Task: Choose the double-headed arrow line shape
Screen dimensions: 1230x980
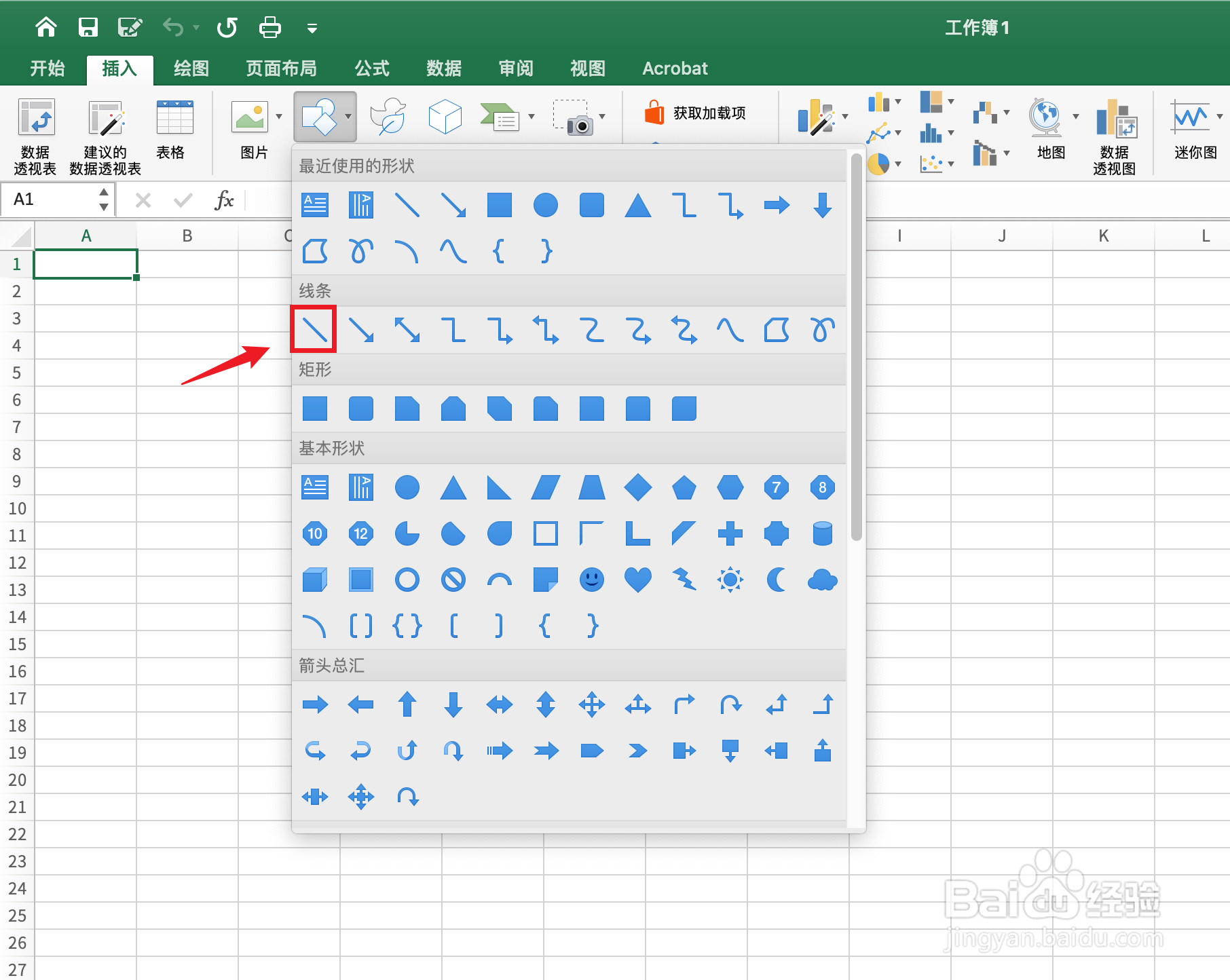Action: [407, 330]
